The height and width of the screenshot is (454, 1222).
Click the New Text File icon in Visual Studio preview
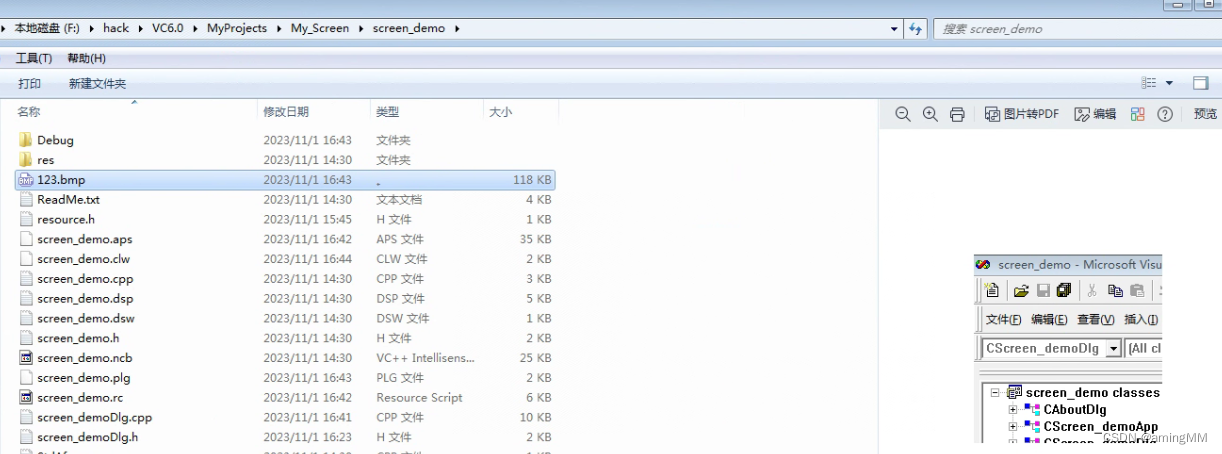coord(992,291)
